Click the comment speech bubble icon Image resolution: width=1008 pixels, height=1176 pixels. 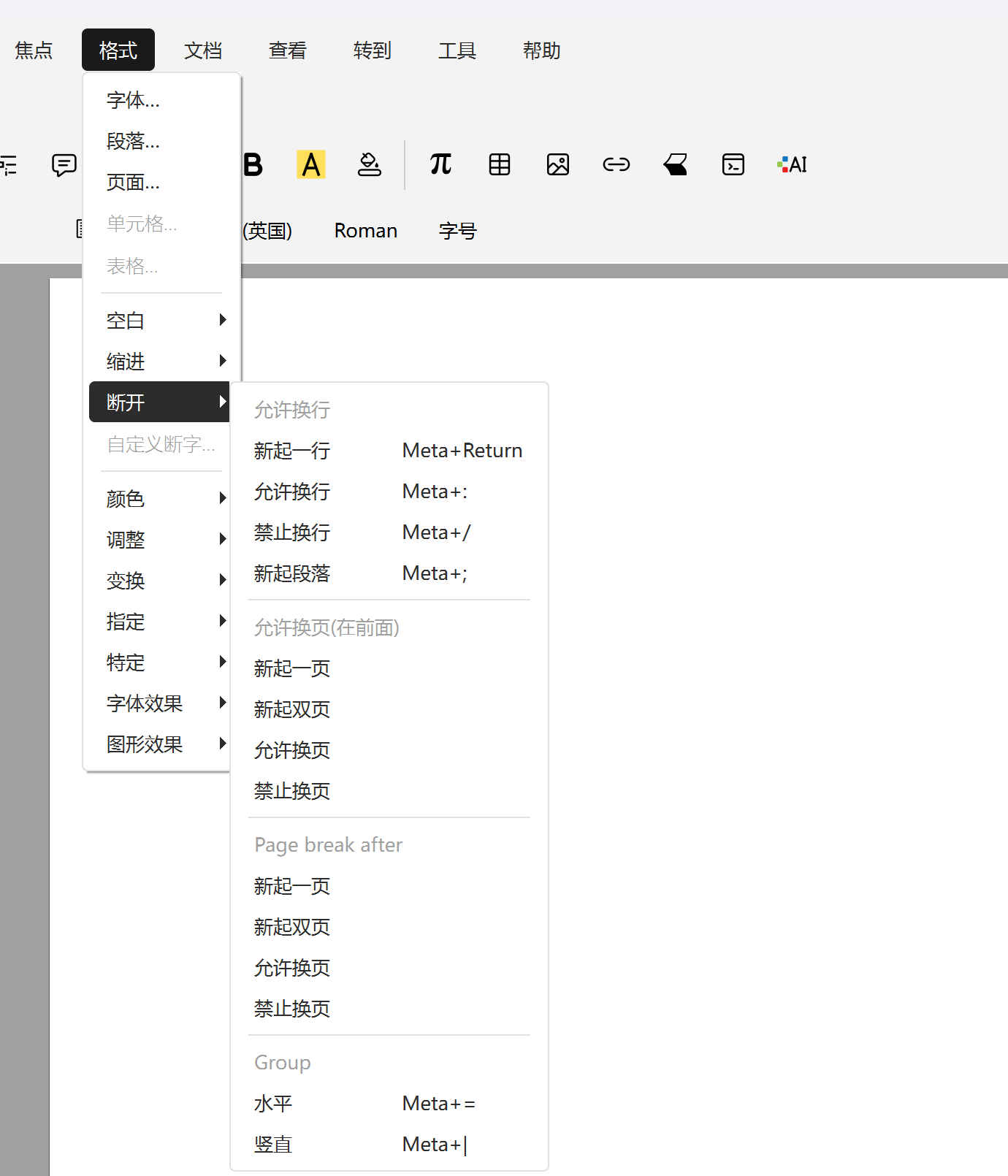pyautogui.click(x=64, y=165)
